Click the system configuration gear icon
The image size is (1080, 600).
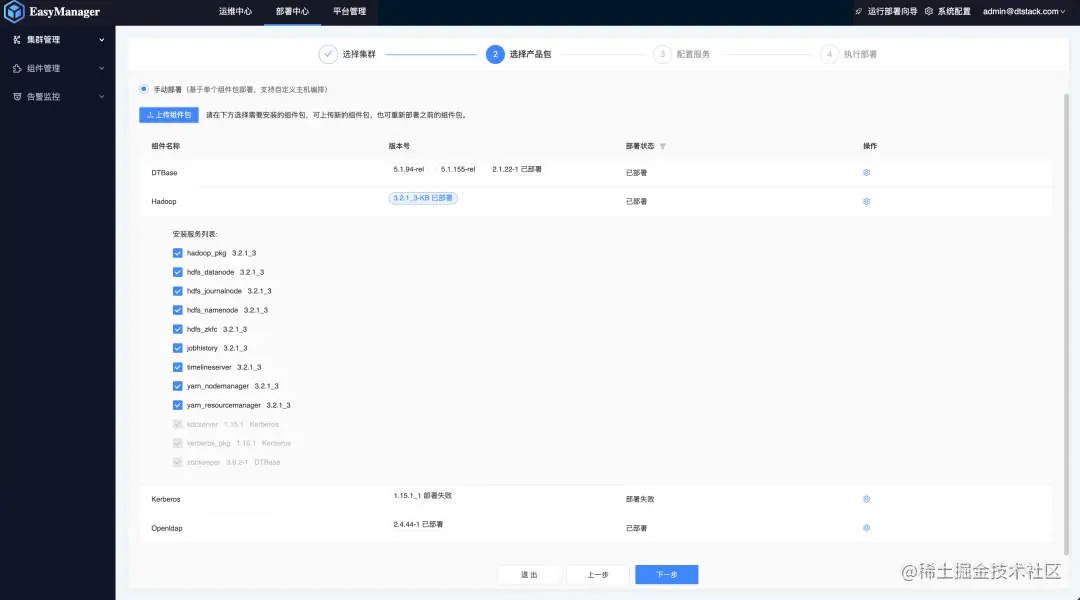click(x=928, y=11)
